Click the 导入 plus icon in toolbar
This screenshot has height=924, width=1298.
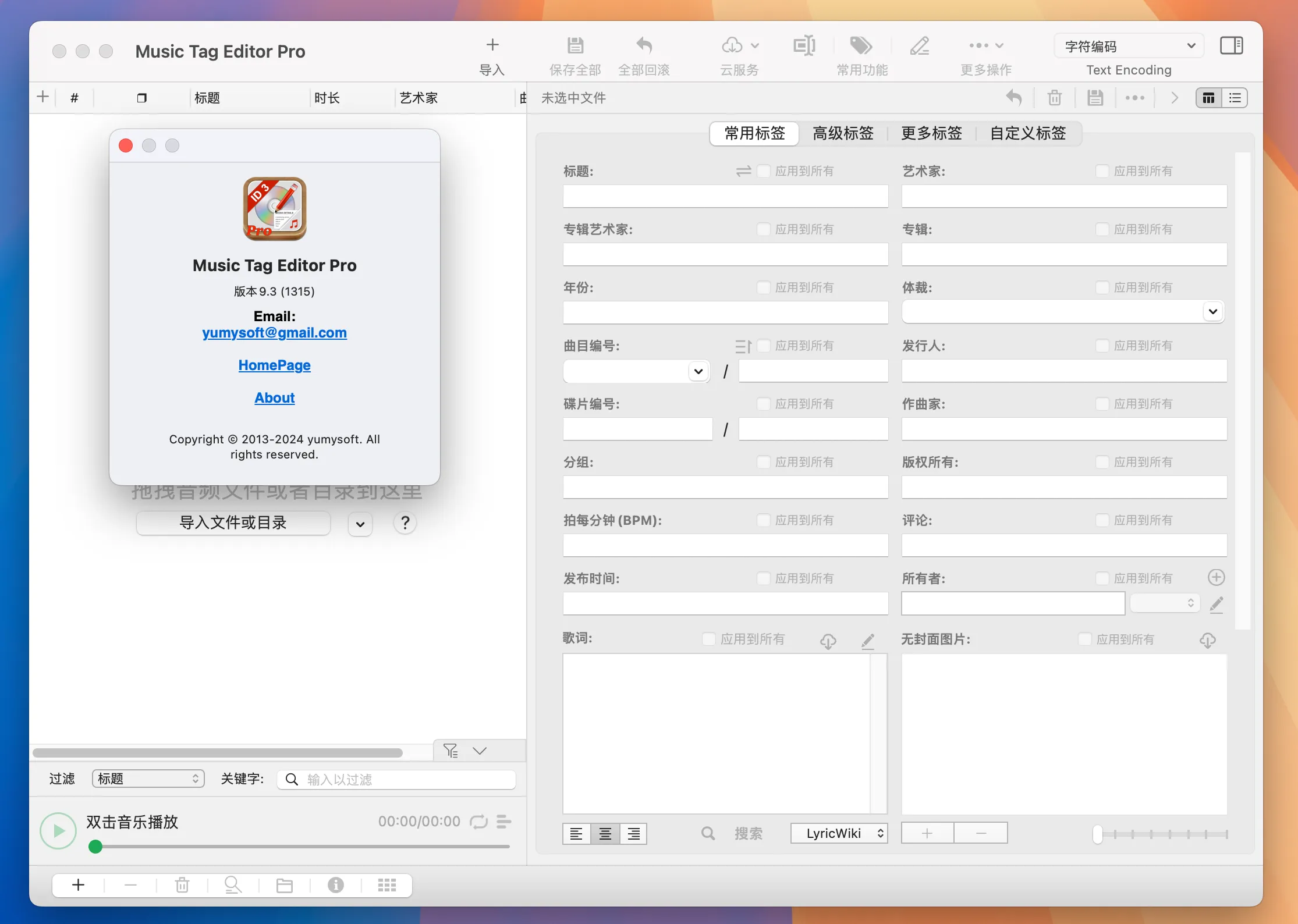pos(492,45)
